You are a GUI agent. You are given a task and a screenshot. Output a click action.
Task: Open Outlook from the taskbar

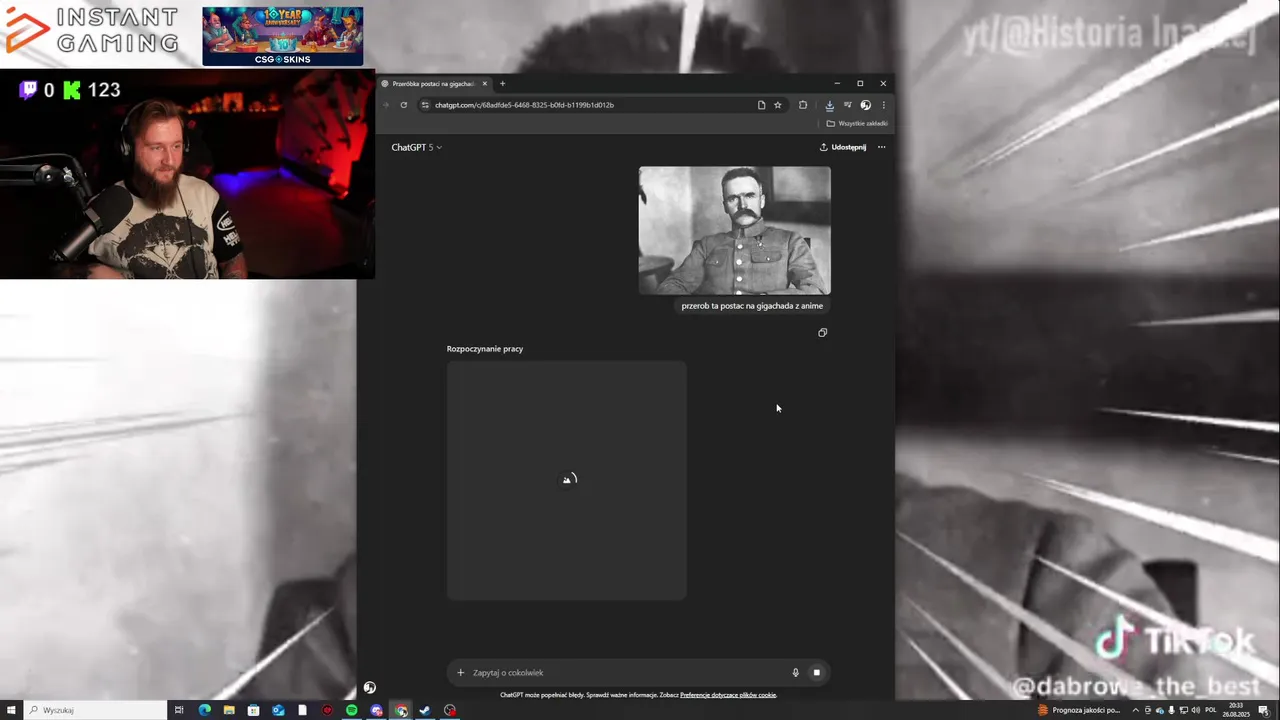click(278, 710)
